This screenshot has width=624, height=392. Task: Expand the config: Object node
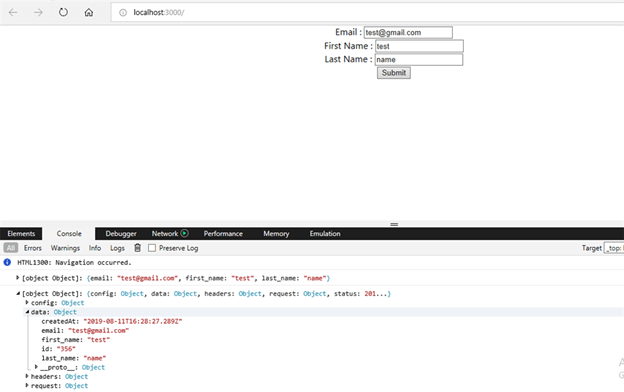27,302
